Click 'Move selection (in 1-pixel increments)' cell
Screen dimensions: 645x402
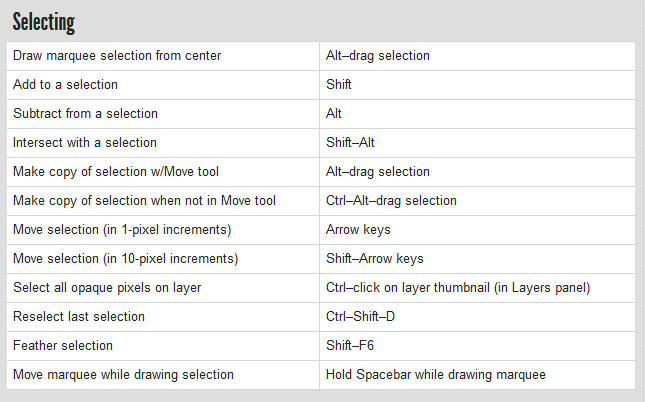(x=122, y=230)
